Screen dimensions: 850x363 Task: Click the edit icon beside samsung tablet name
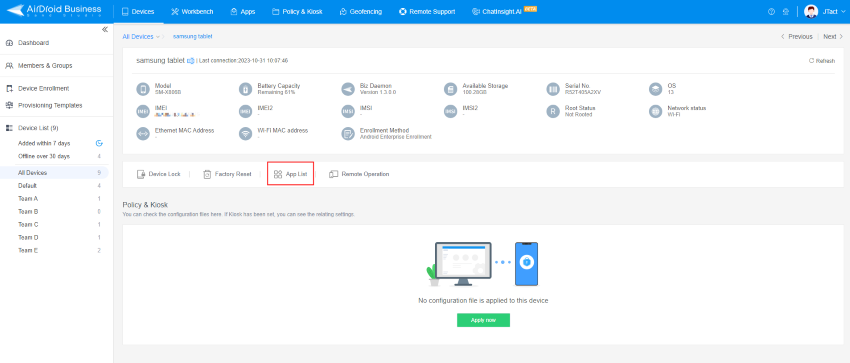[x=190, y=61]
